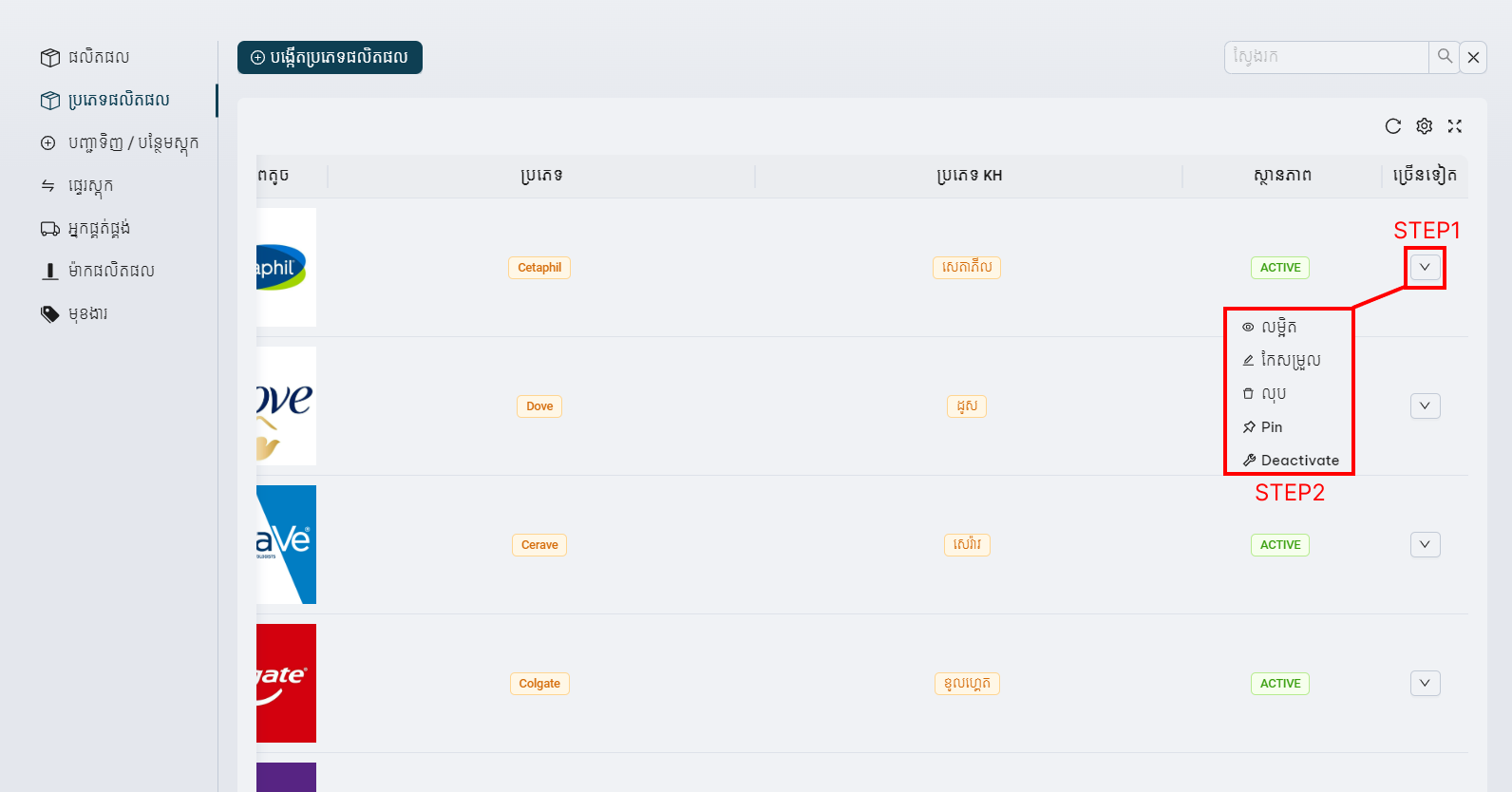Open ផលិតផល in the sidebar

pos(98,57)
